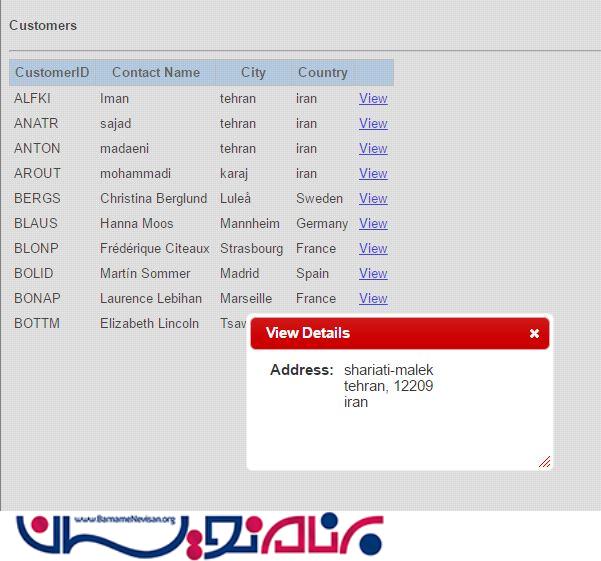Show details for AROUT via View link

pos(373,174)
